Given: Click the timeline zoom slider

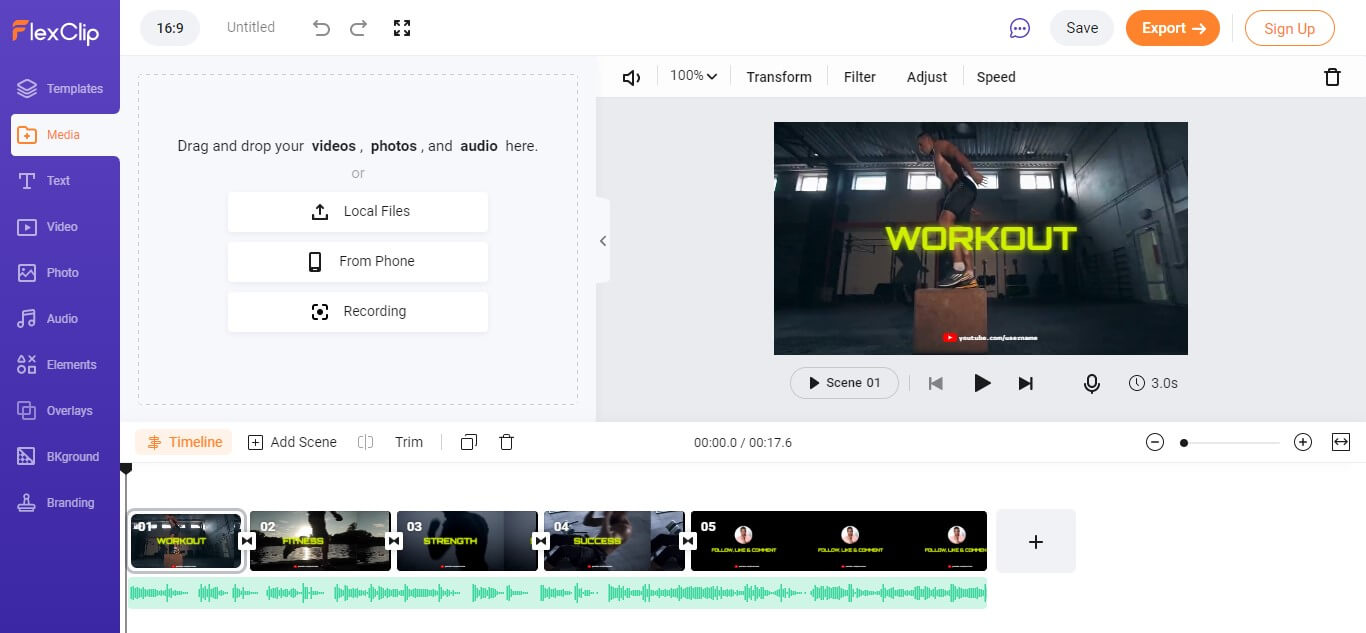Looking at the screenshot, I should tap(1229, 442).
